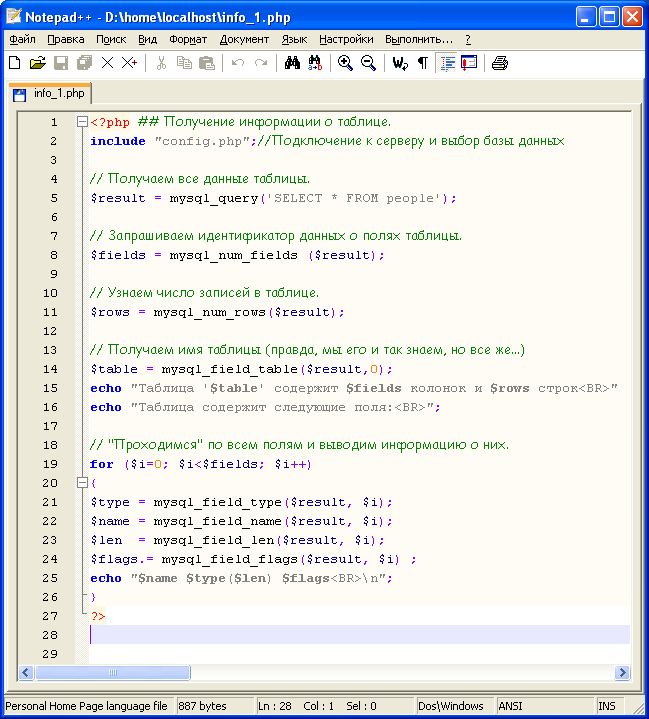Create a new document from toolbar
The height and width of the screenshot is (719, 649).
(14, 63)
